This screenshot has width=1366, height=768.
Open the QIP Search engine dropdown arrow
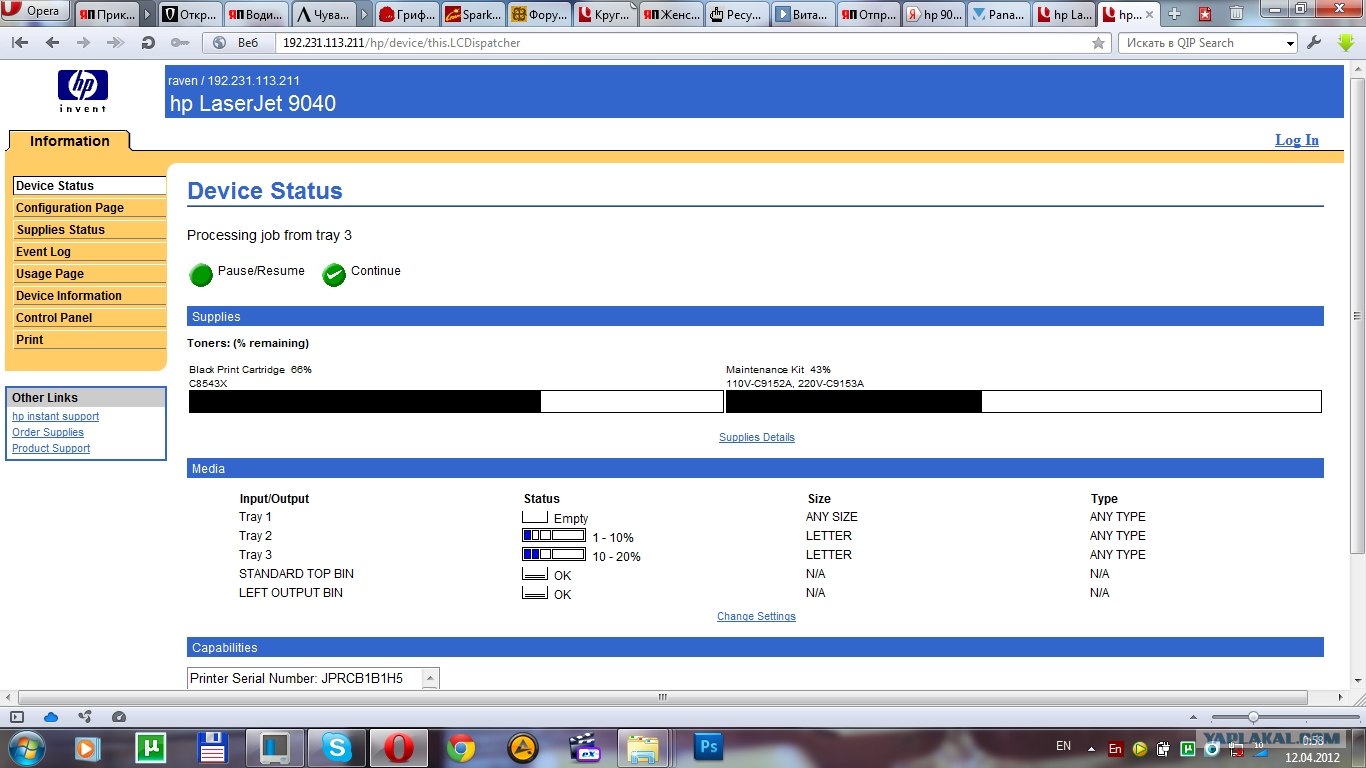1290,43
